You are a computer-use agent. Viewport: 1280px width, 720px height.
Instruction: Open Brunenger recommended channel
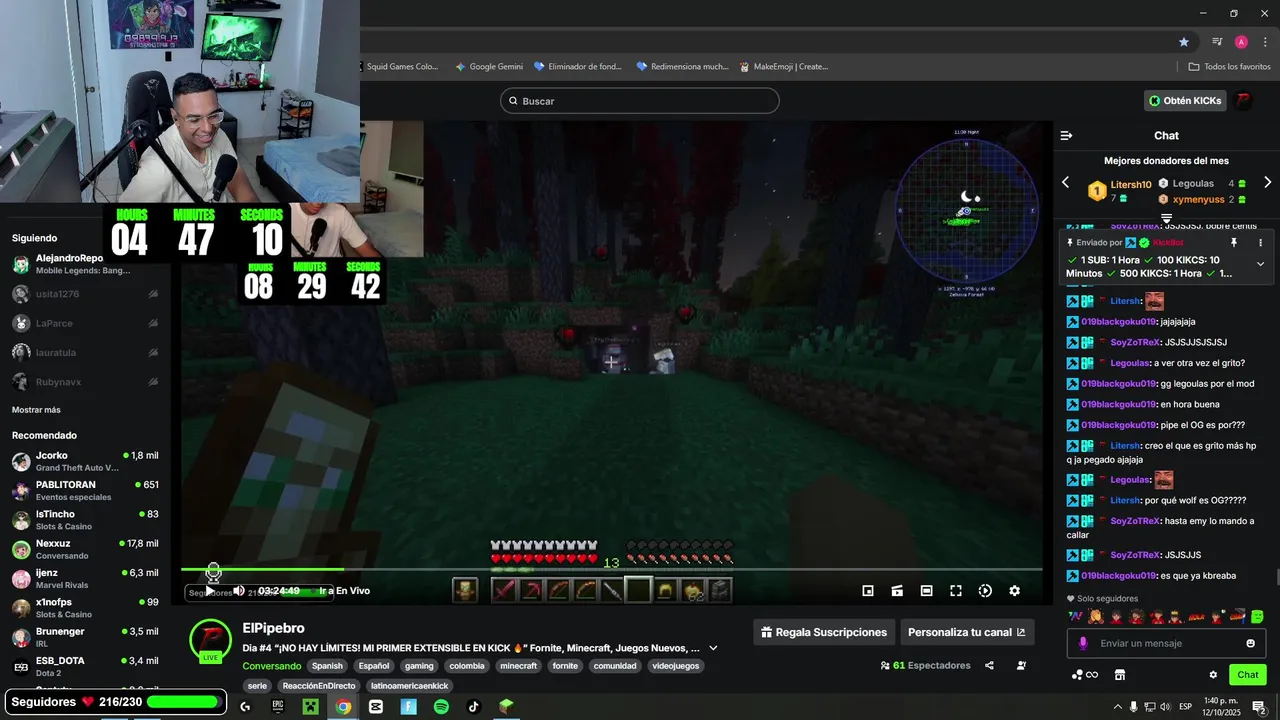(85, 637)
